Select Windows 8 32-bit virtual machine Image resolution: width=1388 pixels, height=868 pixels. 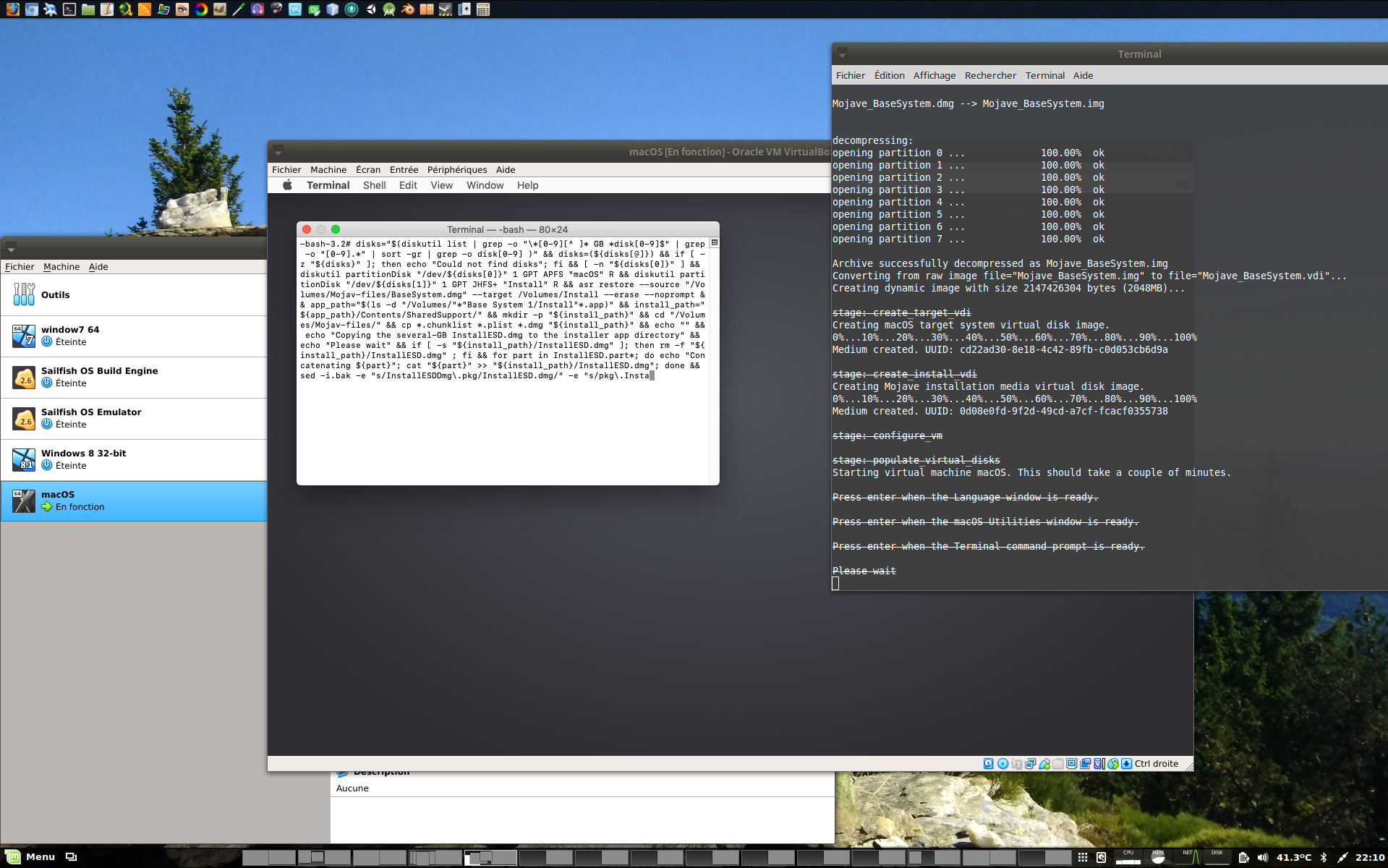[x=134, y=459]
